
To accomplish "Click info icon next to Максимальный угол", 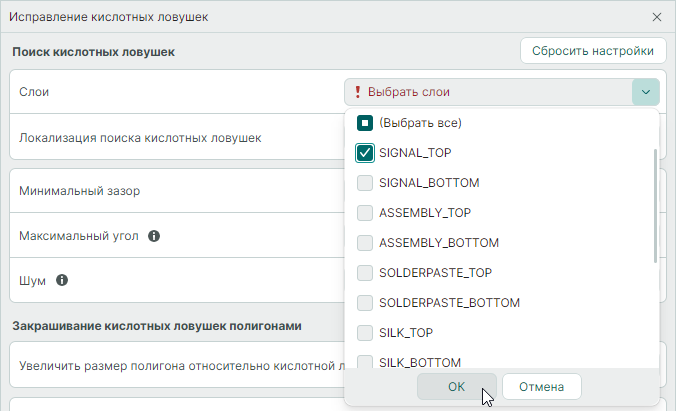I will pyautogui.click(x=154, y=237).
